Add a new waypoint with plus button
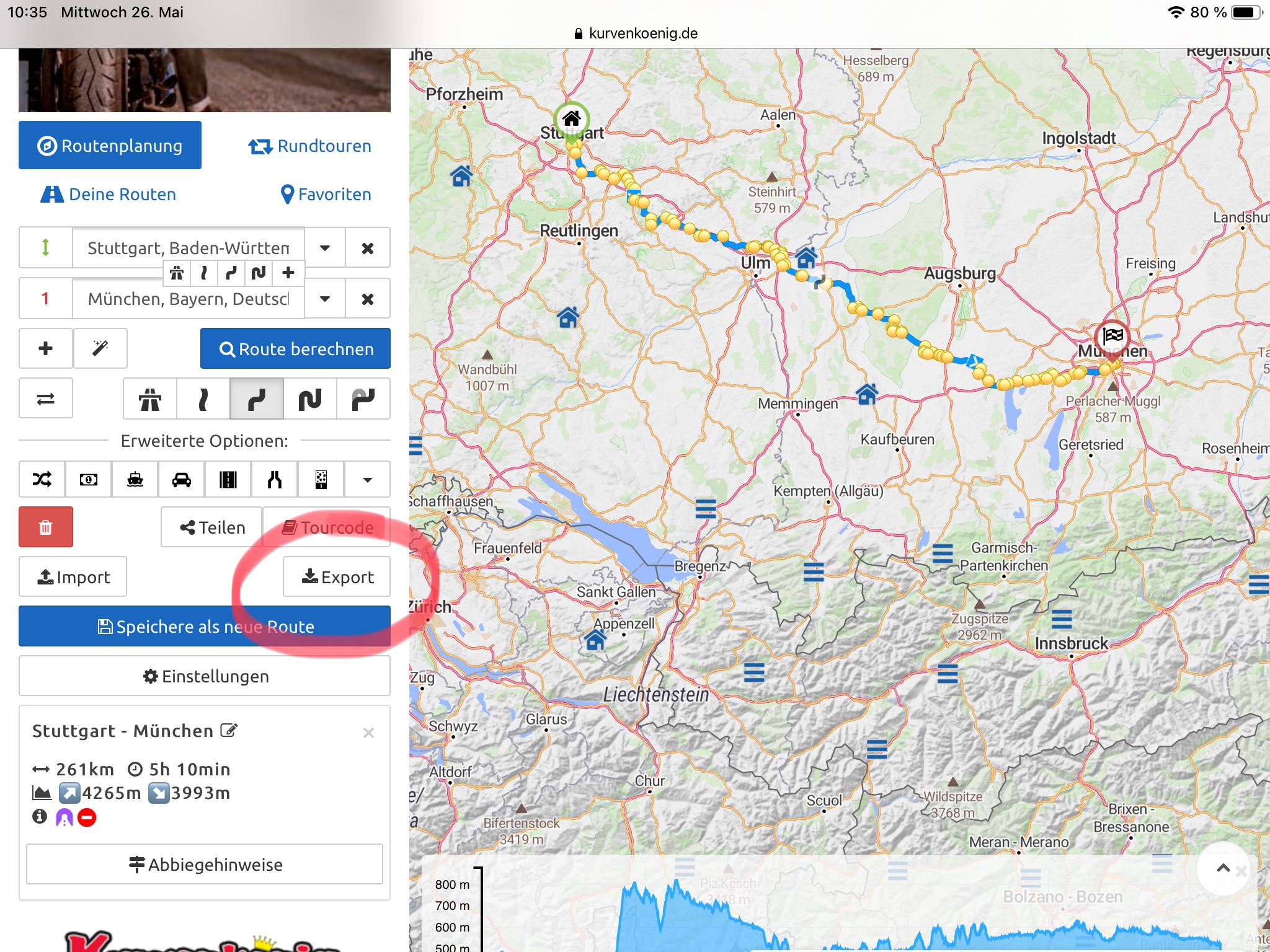 click(x=45, y=348)
